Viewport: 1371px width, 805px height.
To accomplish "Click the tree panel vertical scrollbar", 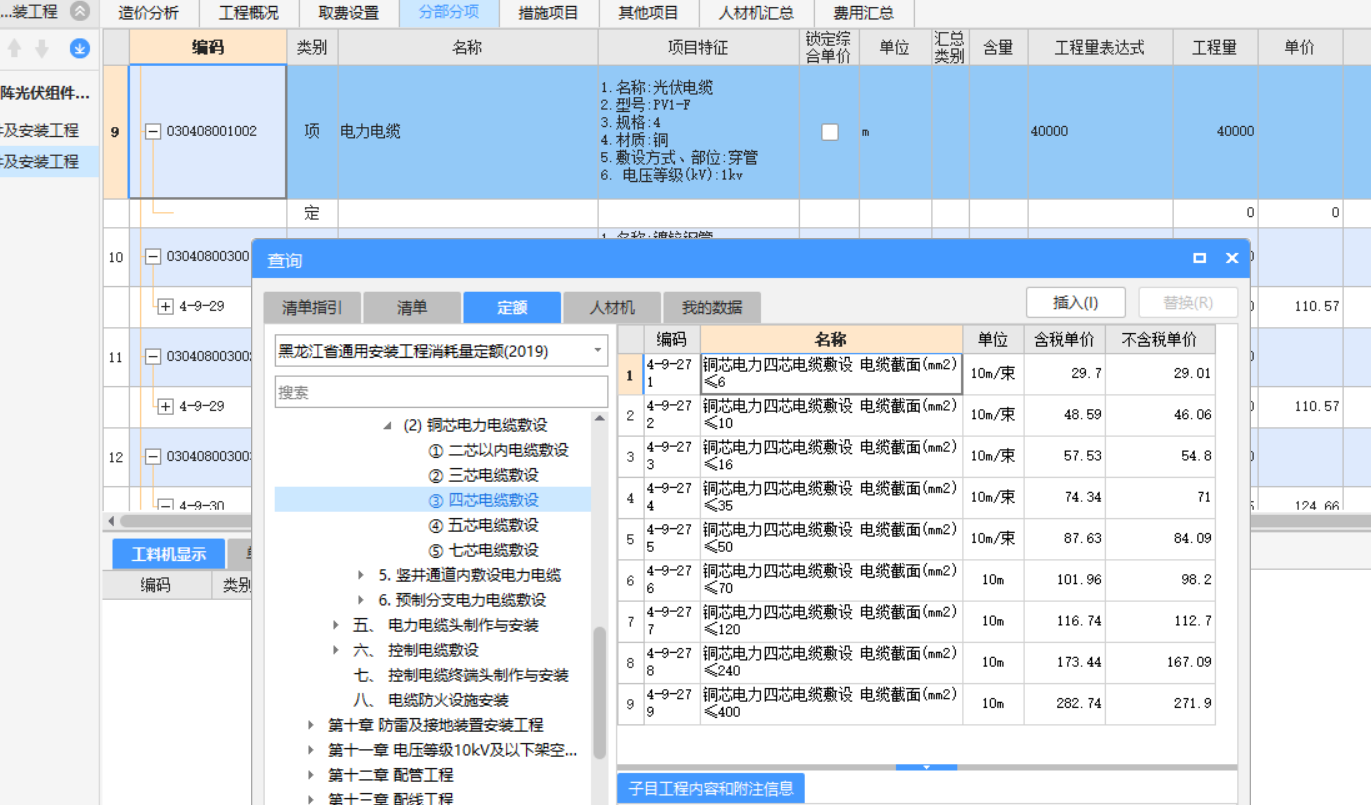I will 600,692.
